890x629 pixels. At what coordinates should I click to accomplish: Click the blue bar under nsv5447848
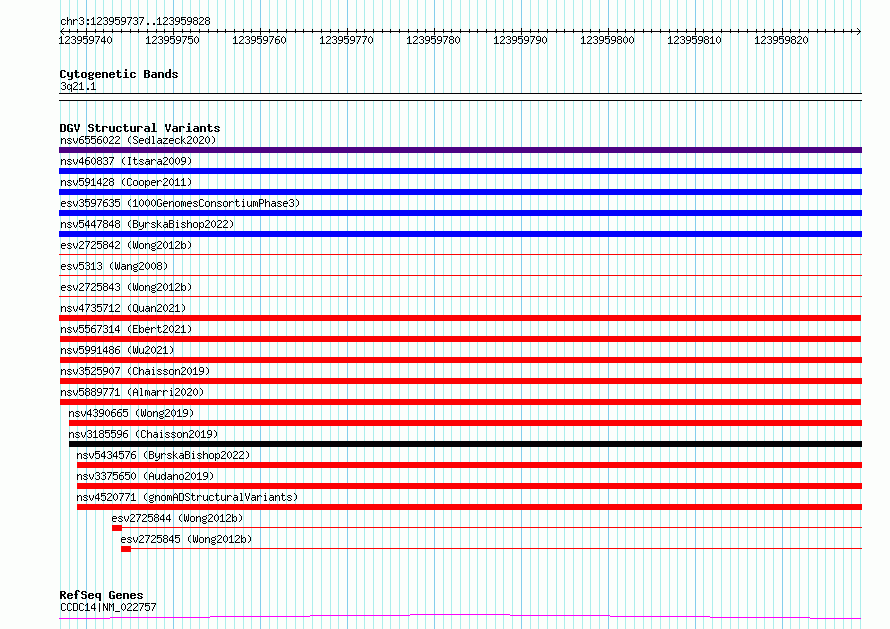click(460, 234)
